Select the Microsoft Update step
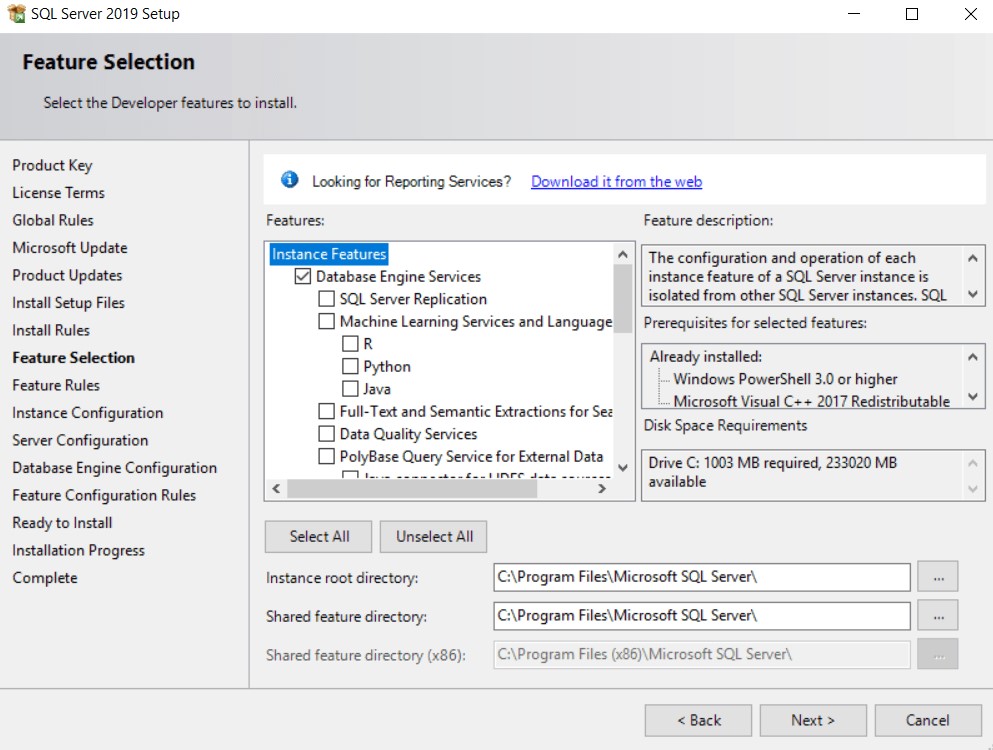 click(70, 248)
